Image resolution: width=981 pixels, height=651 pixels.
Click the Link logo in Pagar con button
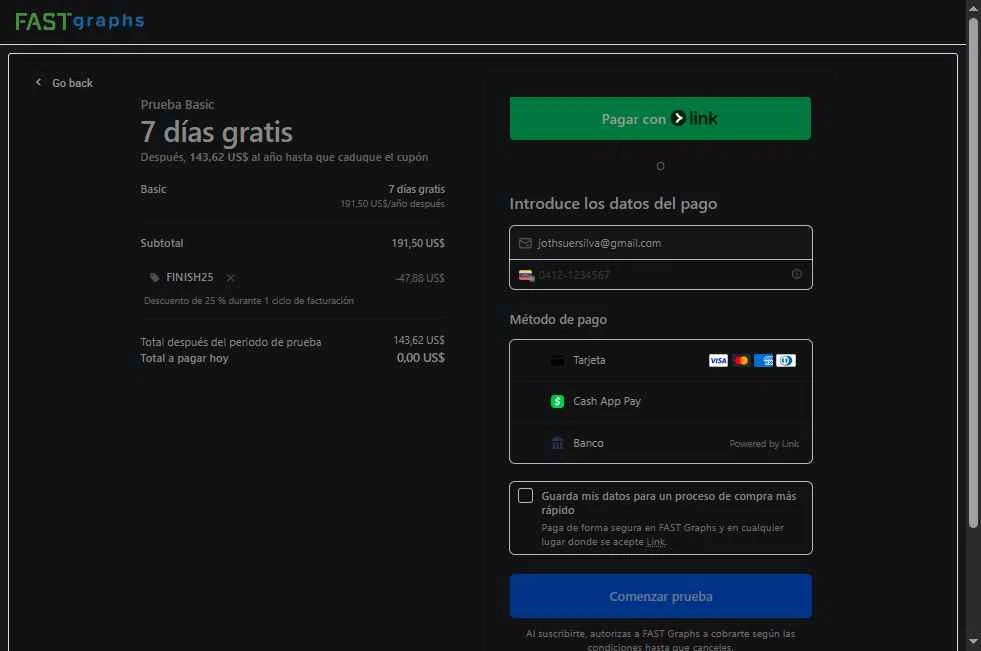[x=694, y=118]
